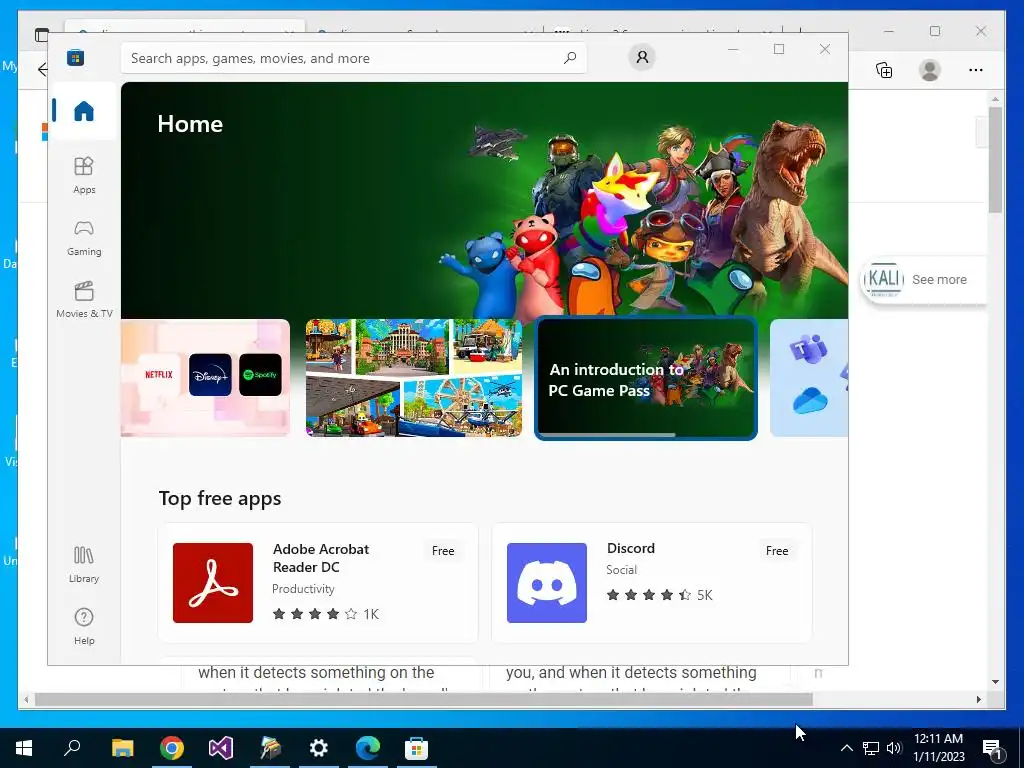
Task: Open network status tray icon
Action: coord(871,748)
